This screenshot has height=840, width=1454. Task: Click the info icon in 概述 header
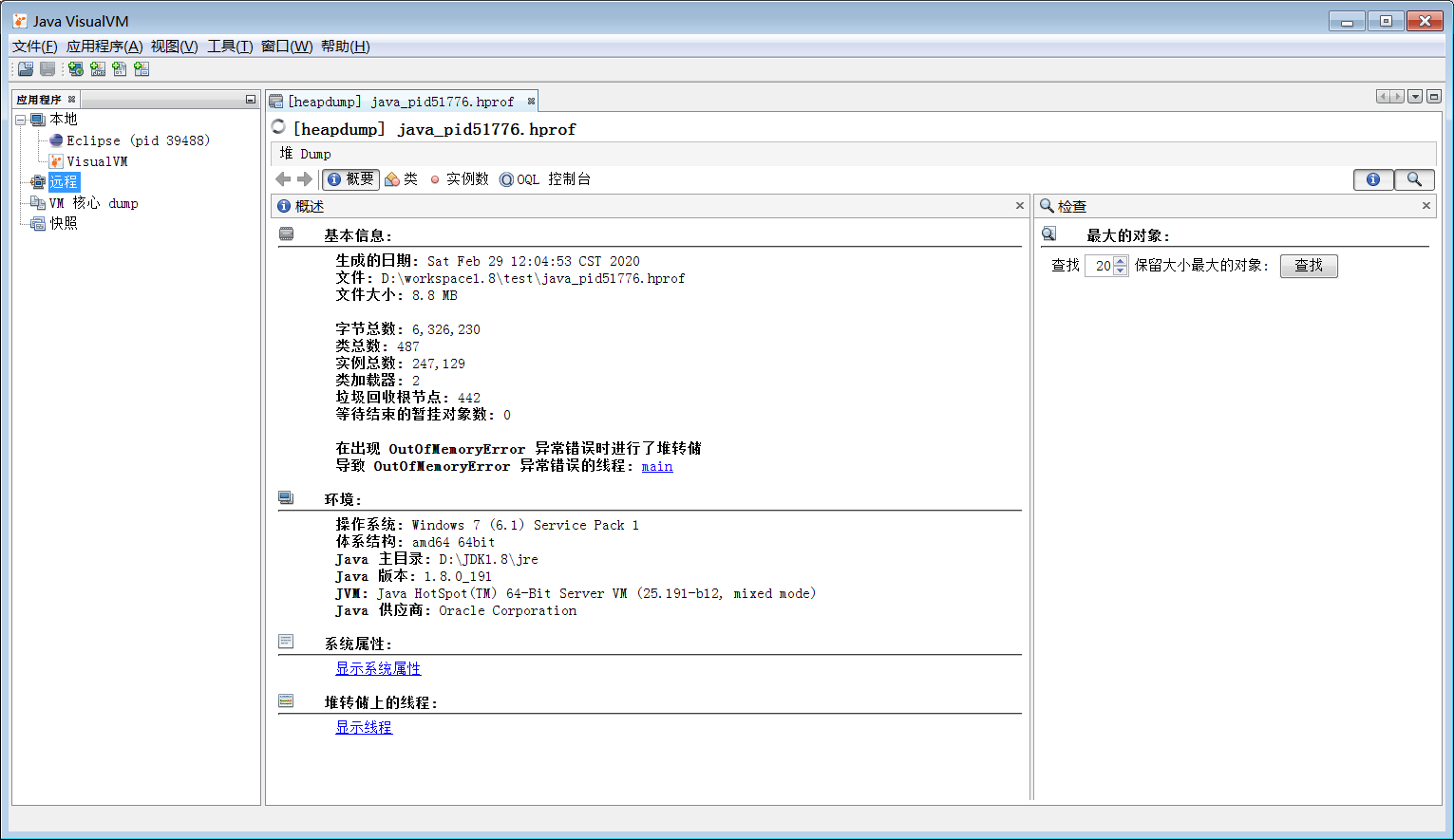[x=284, y=206]
